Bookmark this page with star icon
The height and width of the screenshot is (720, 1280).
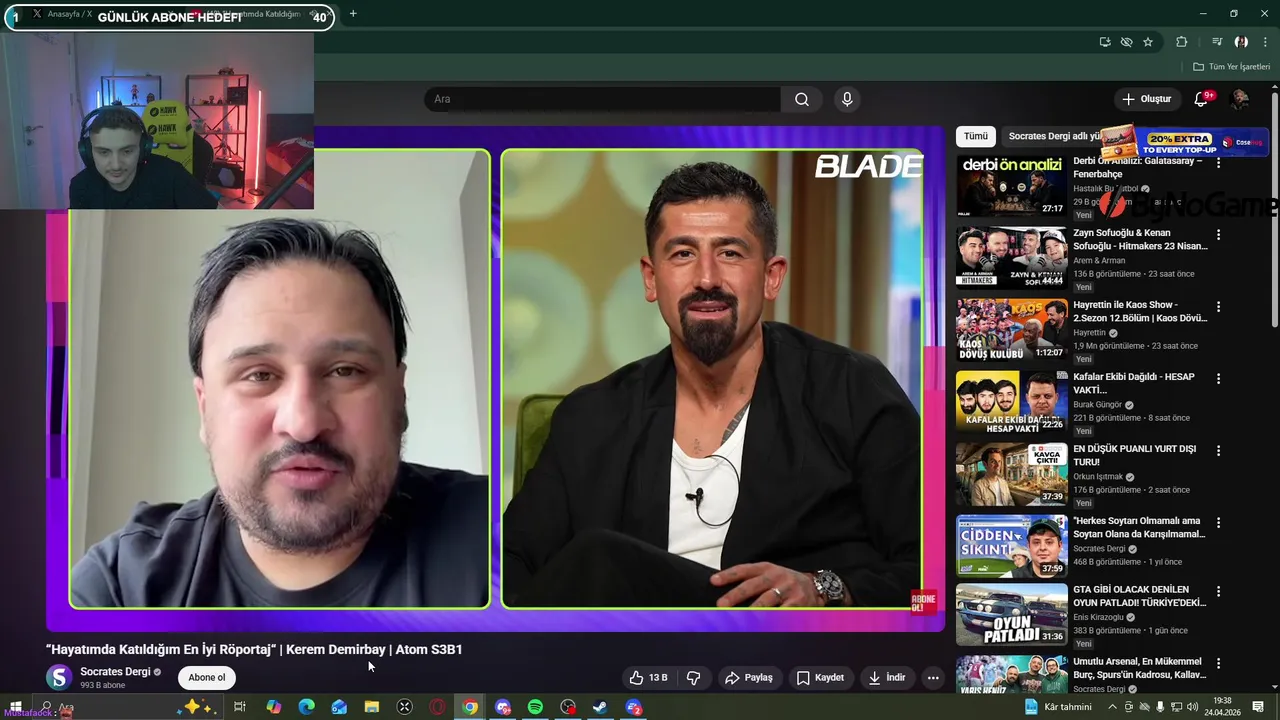(x=1148, y=42)
